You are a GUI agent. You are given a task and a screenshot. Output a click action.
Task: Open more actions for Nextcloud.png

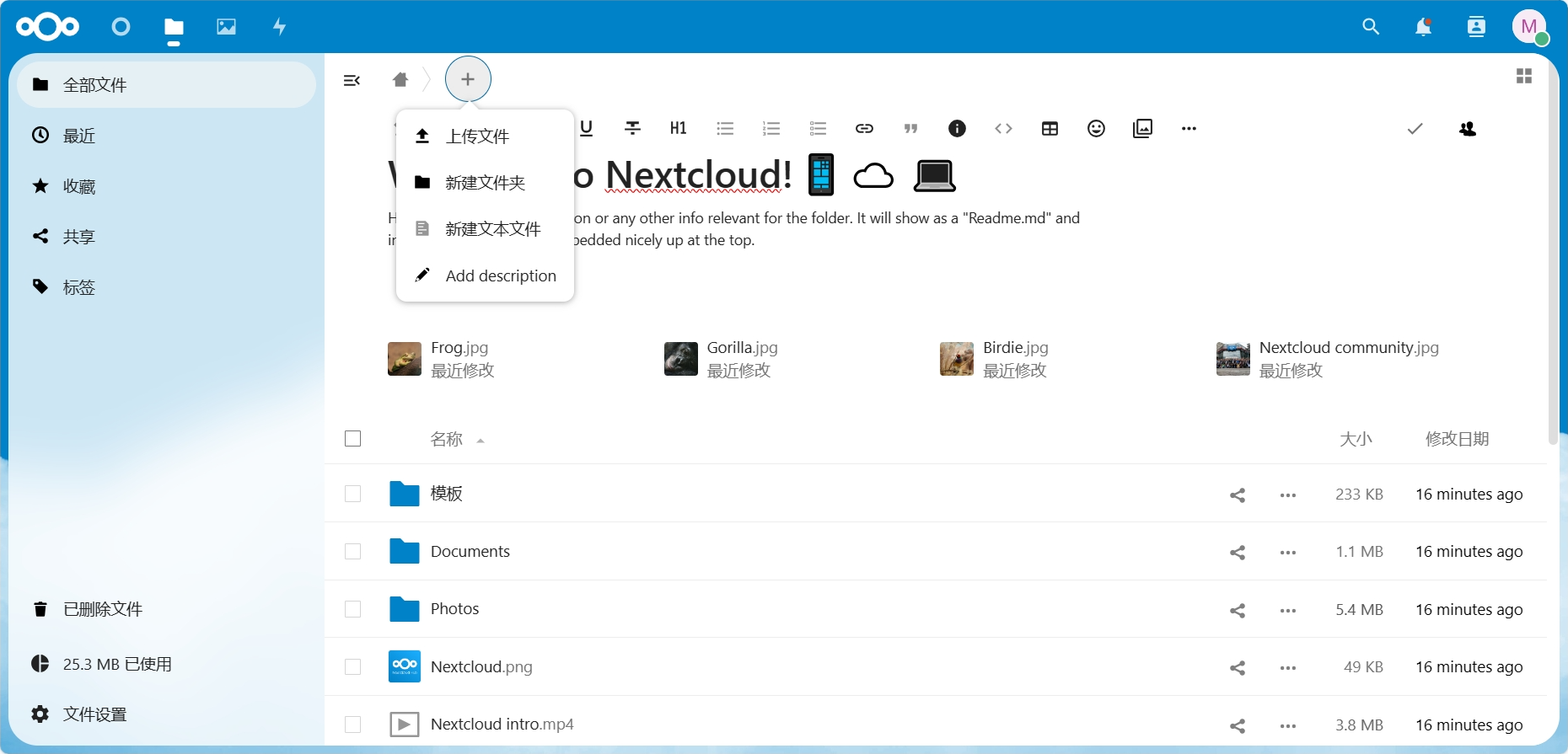pos(1287,668)
